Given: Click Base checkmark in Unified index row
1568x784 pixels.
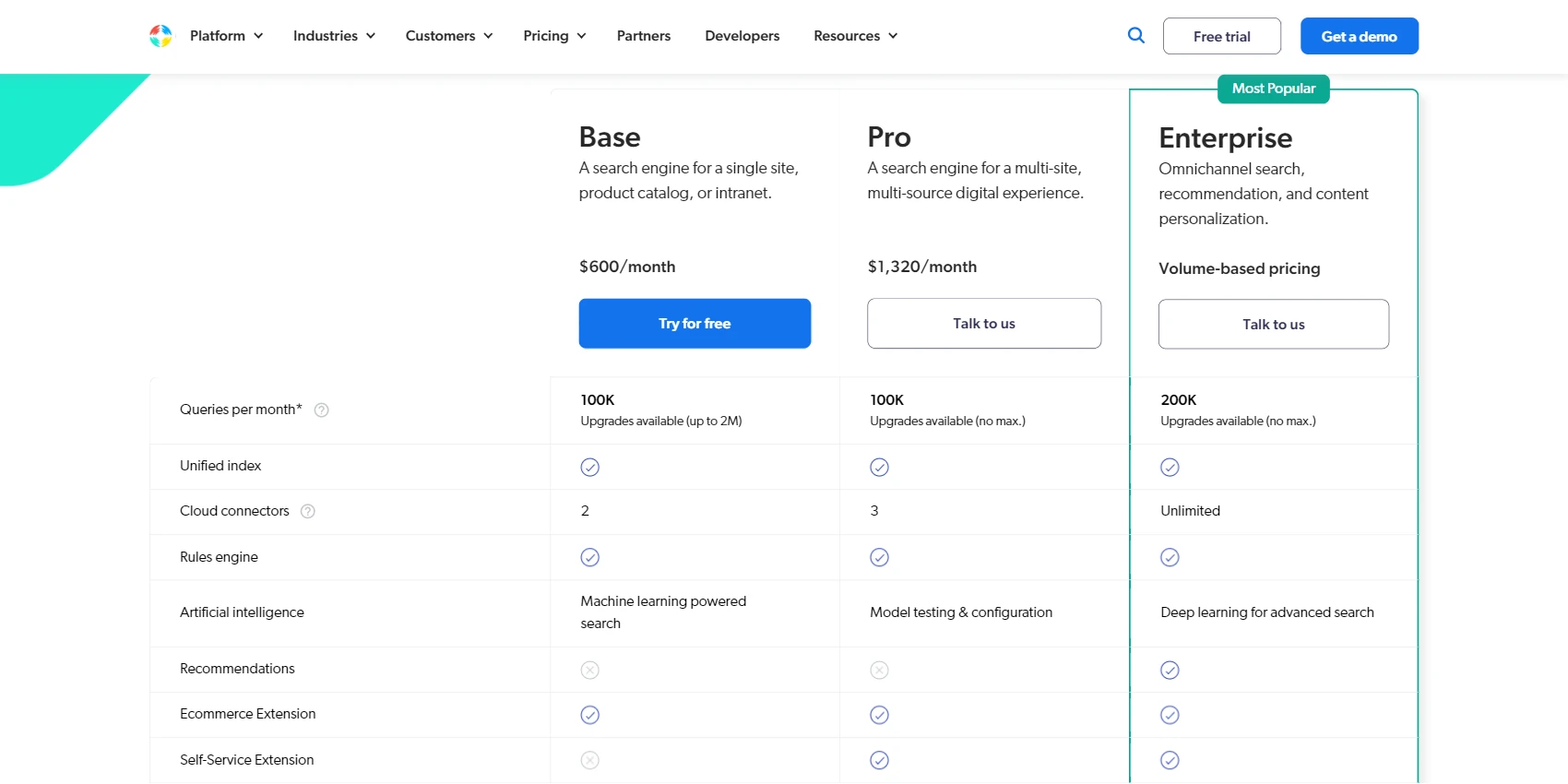Looking at the screenshot, I should pos(590,467).
